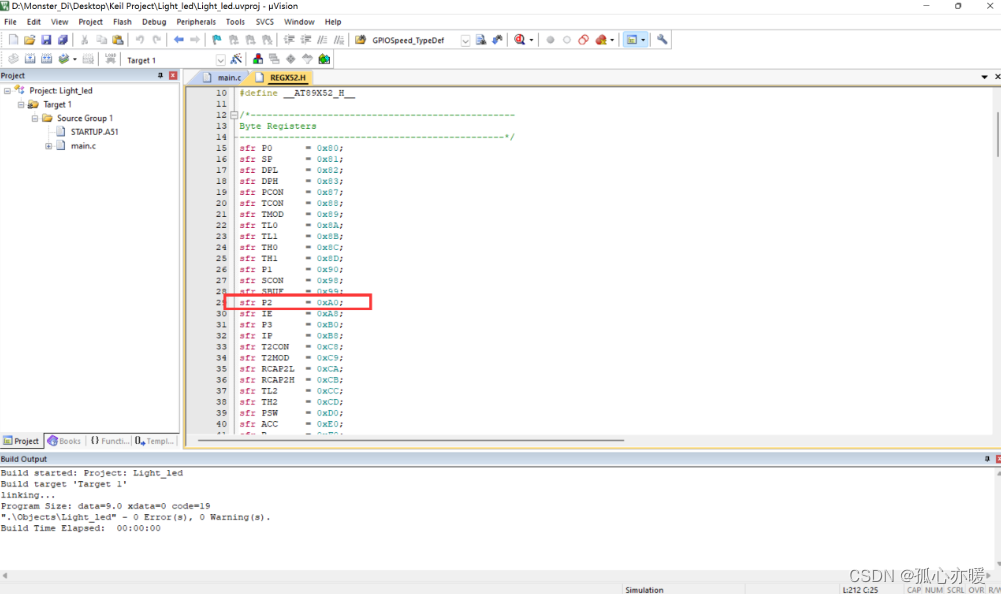Click the Indent selection icon

tap(289, 40)
